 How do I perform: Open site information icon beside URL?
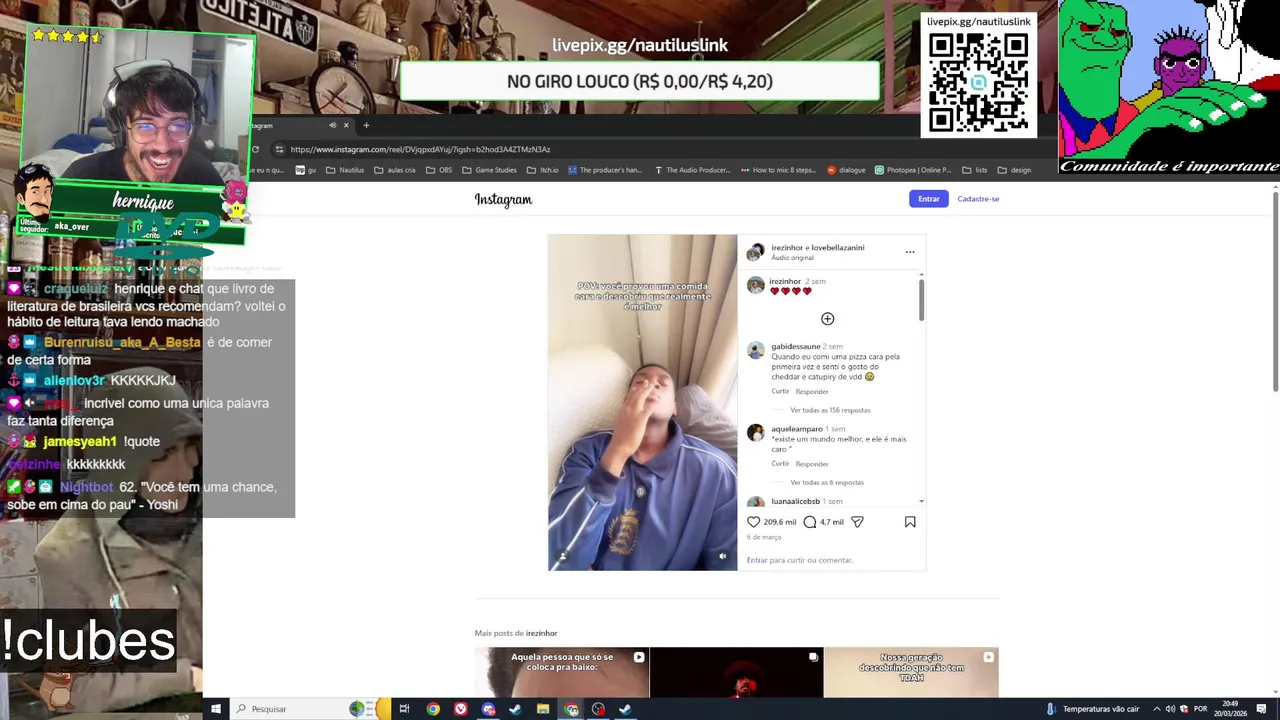pos(279,149)
